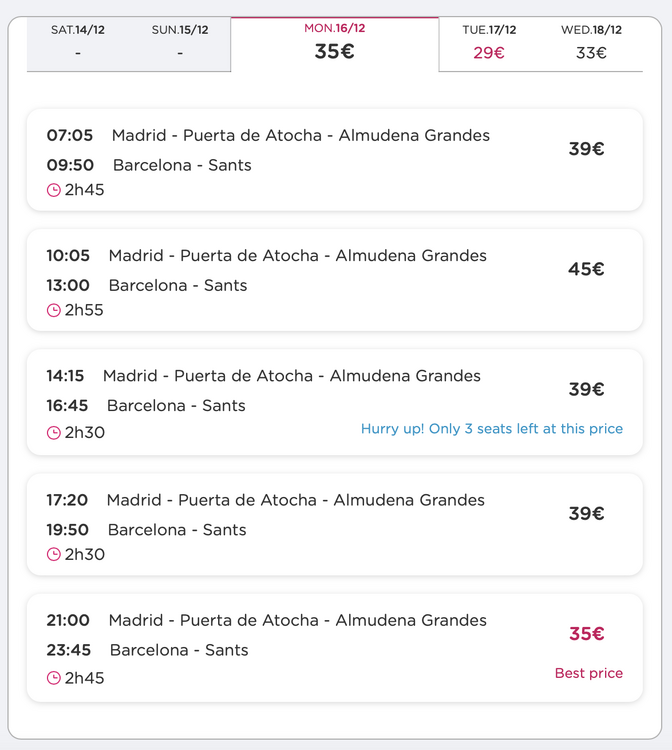Switch to WED.18/12 tab priced 33€

[592, 44]
